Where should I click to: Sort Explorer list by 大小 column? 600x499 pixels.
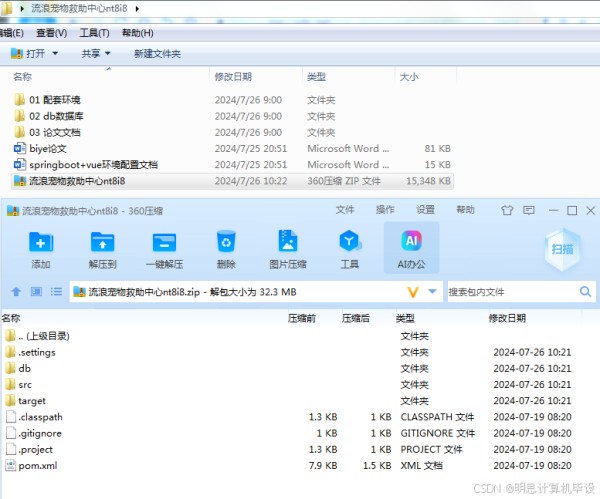[x=409, y=77]
